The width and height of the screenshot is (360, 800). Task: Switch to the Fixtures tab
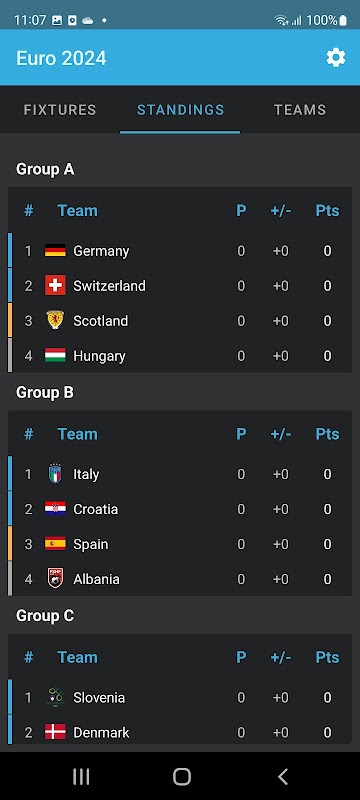pos(60,110)
